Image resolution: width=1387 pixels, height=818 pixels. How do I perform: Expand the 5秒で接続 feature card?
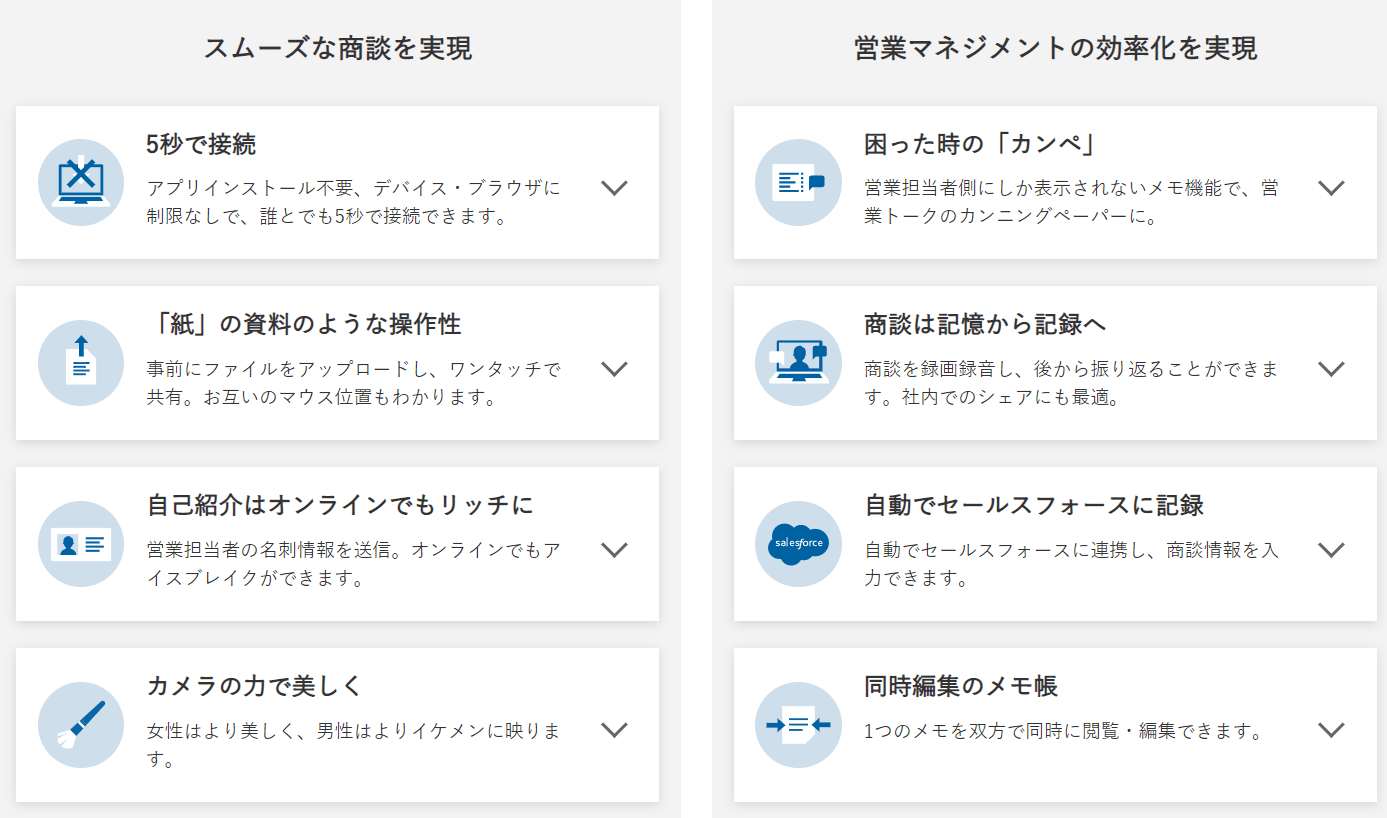click(616, 187)
